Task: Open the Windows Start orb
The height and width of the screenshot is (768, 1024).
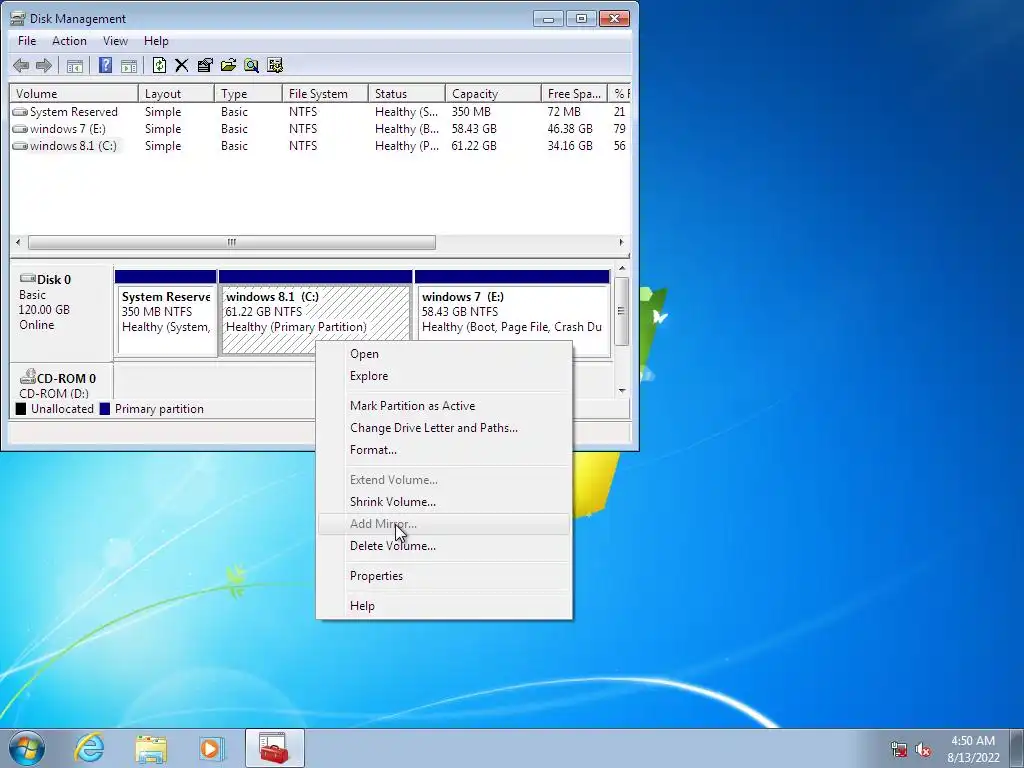Action: (27, 748)
